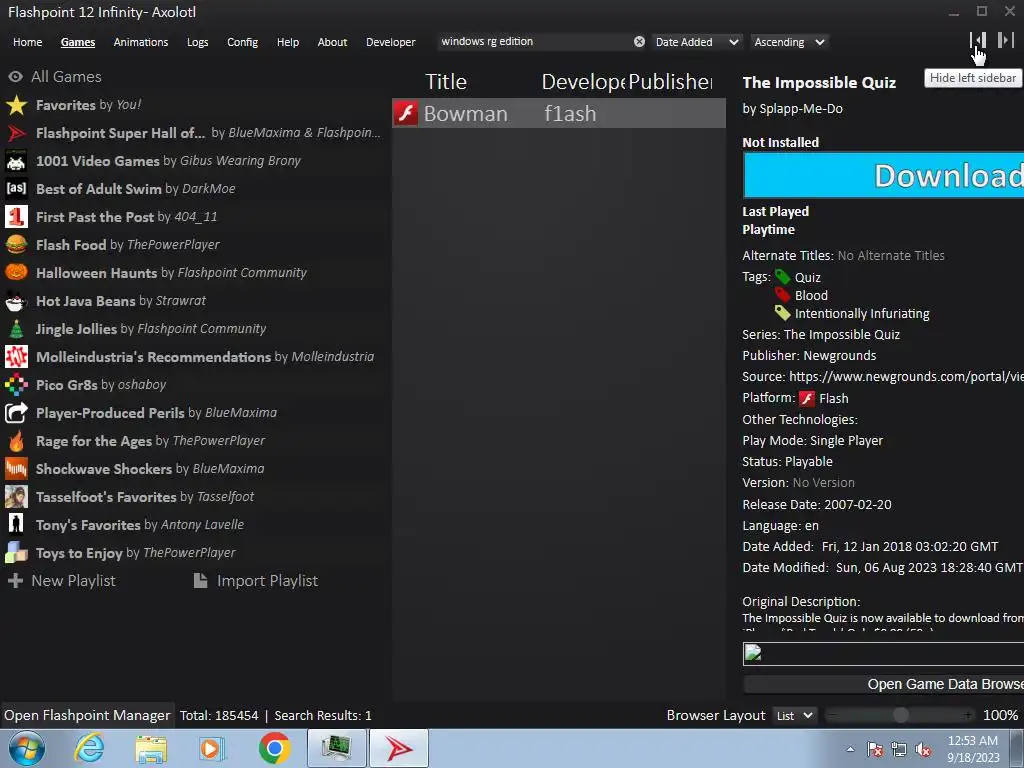Image resolution: width=1024 pixels, height=768 pixels.
Task: Open Windows Media Player from taskbar
Action: [x=211, y=748]
